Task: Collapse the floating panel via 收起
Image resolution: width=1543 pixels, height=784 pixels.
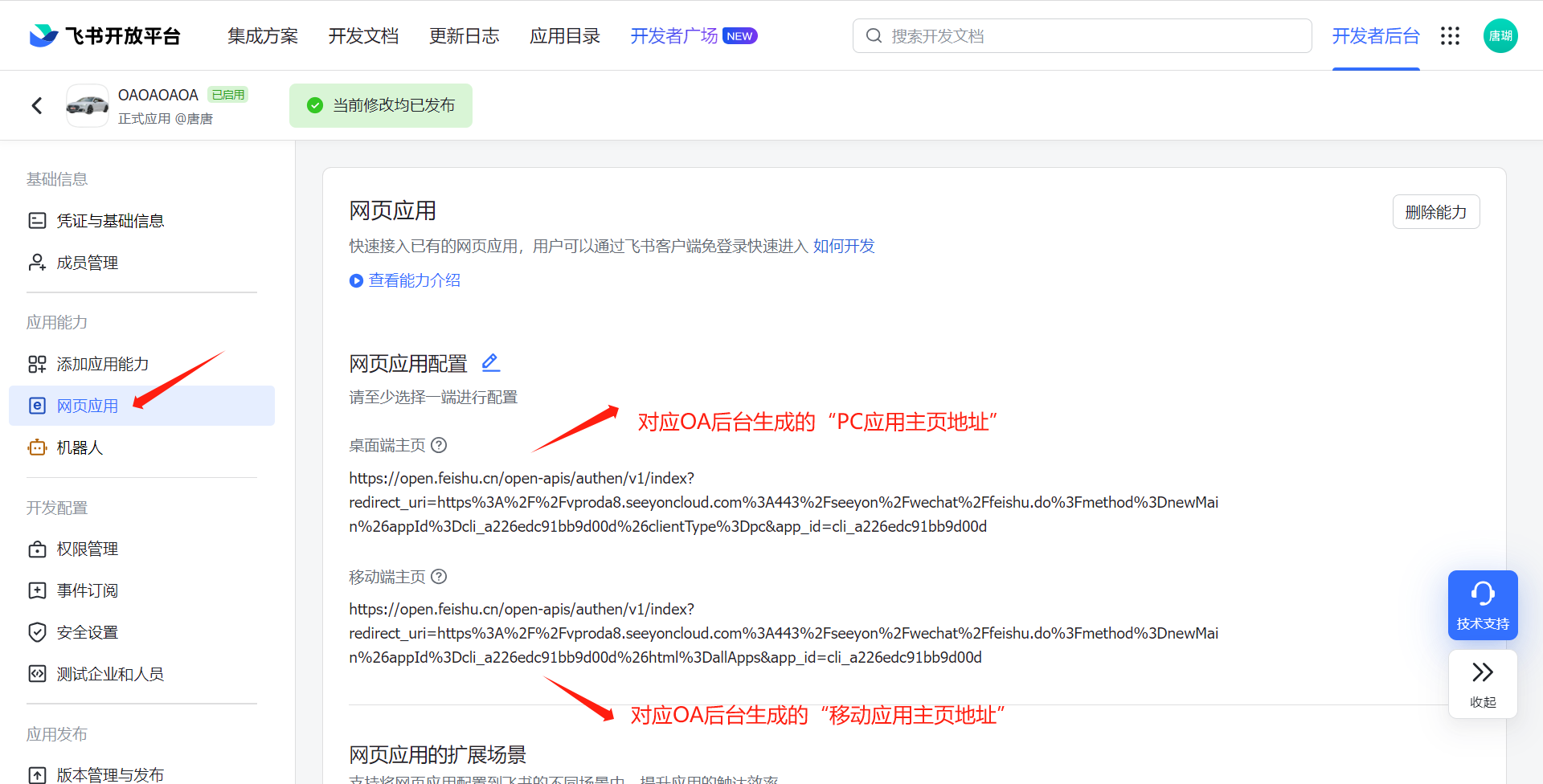Action: coord(1483,684)
